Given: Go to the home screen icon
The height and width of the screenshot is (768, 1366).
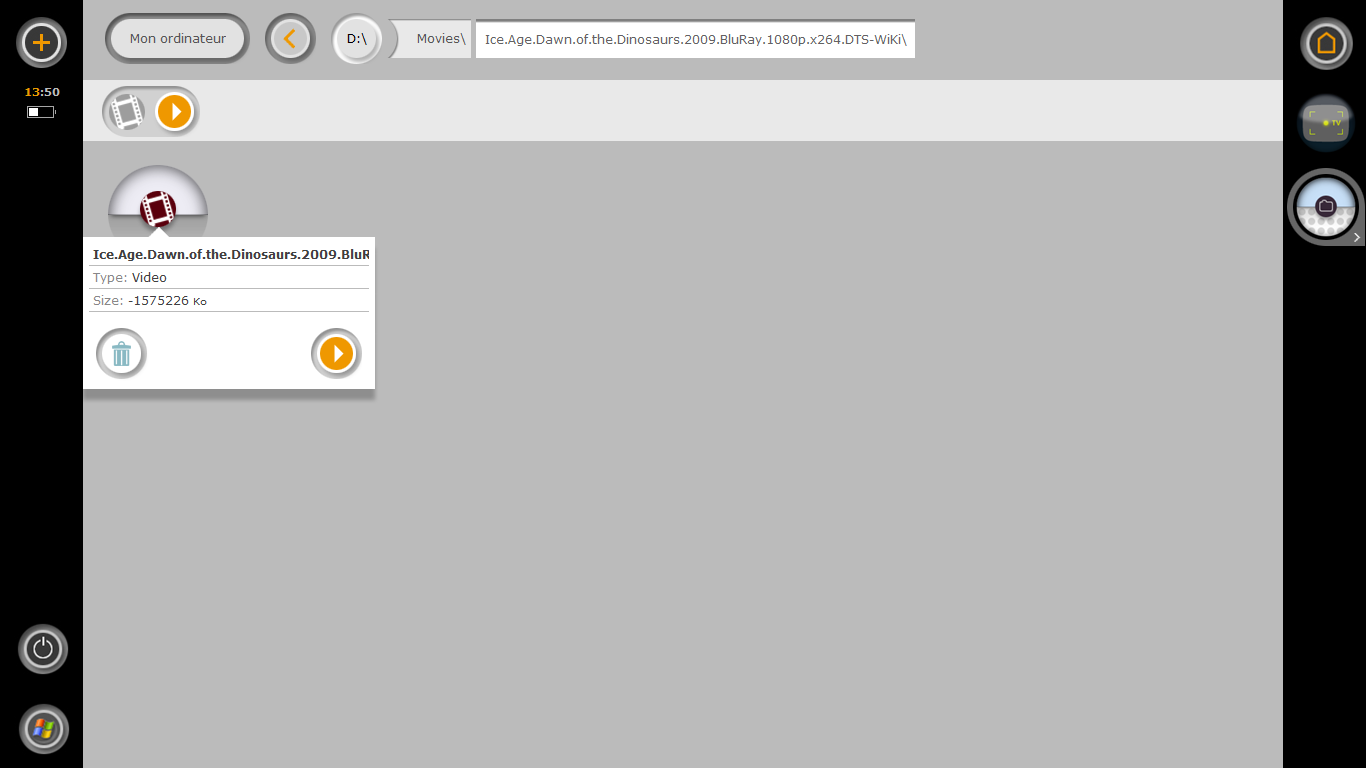Looking at the screenshot, I should (1326, 43).
